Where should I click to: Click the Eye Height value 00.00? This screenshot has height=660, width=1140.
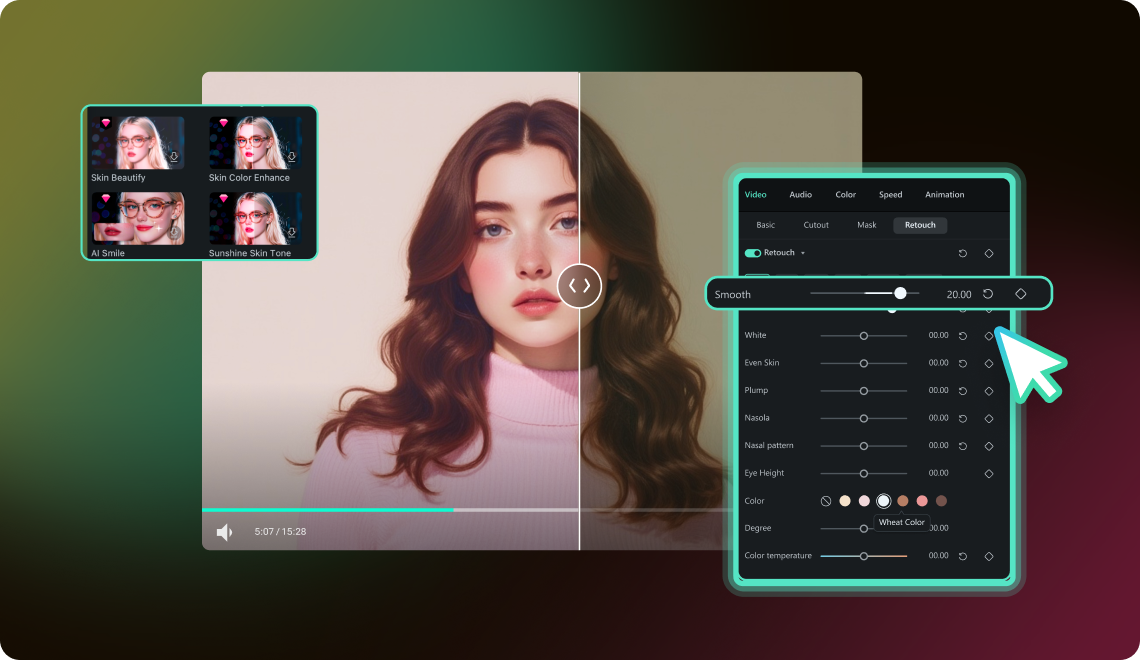939,472
